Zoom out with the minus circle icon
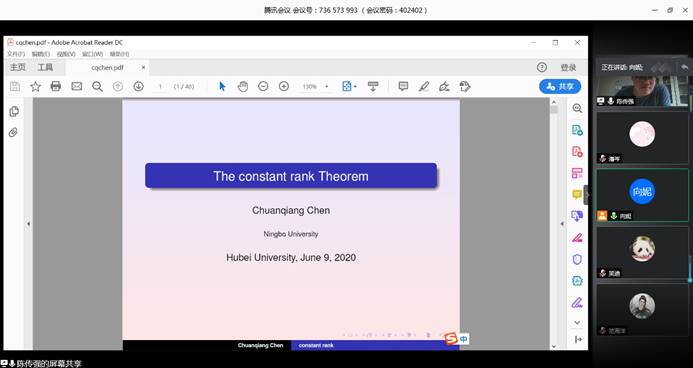Image resolution: width=693 pixels, height=368 pixels. [x=263, y=86]
